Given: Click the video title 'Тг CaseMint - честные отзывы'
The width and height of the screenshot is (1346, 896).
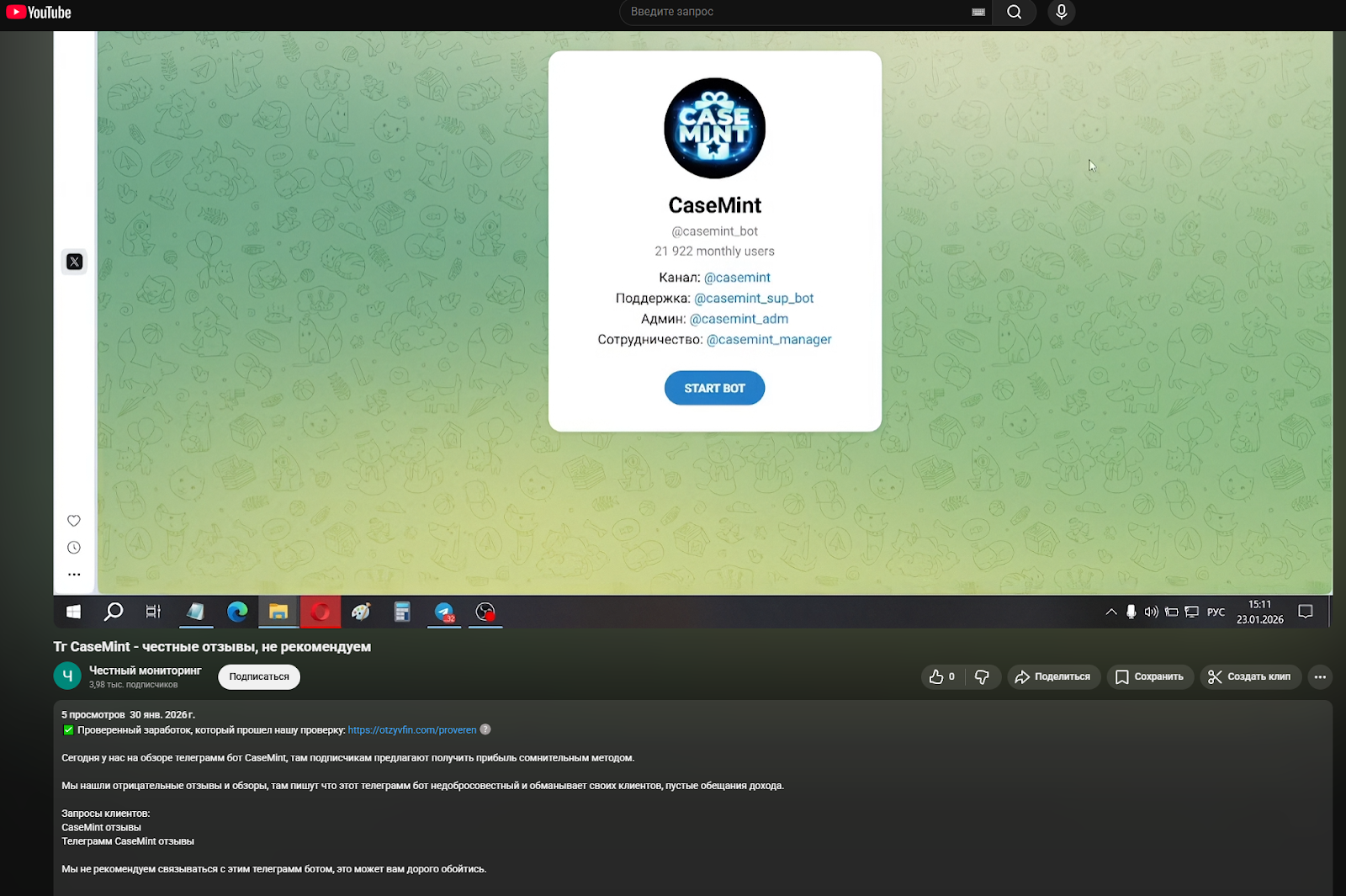Looking at the screenshot, I should [x=212, y=647].
